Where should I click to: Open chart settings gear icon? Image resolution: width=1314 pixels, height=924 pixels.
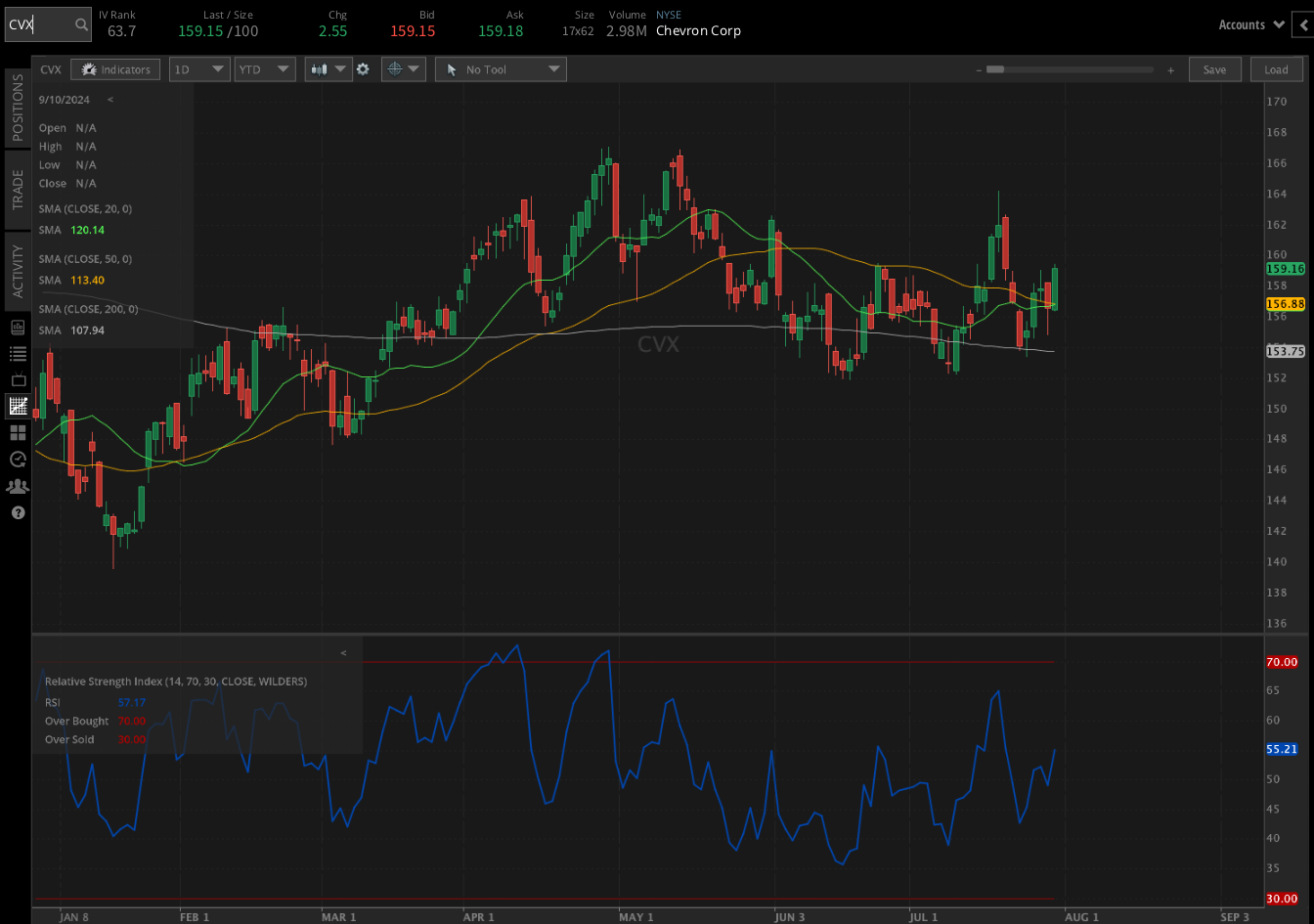(x=363, y=69)
